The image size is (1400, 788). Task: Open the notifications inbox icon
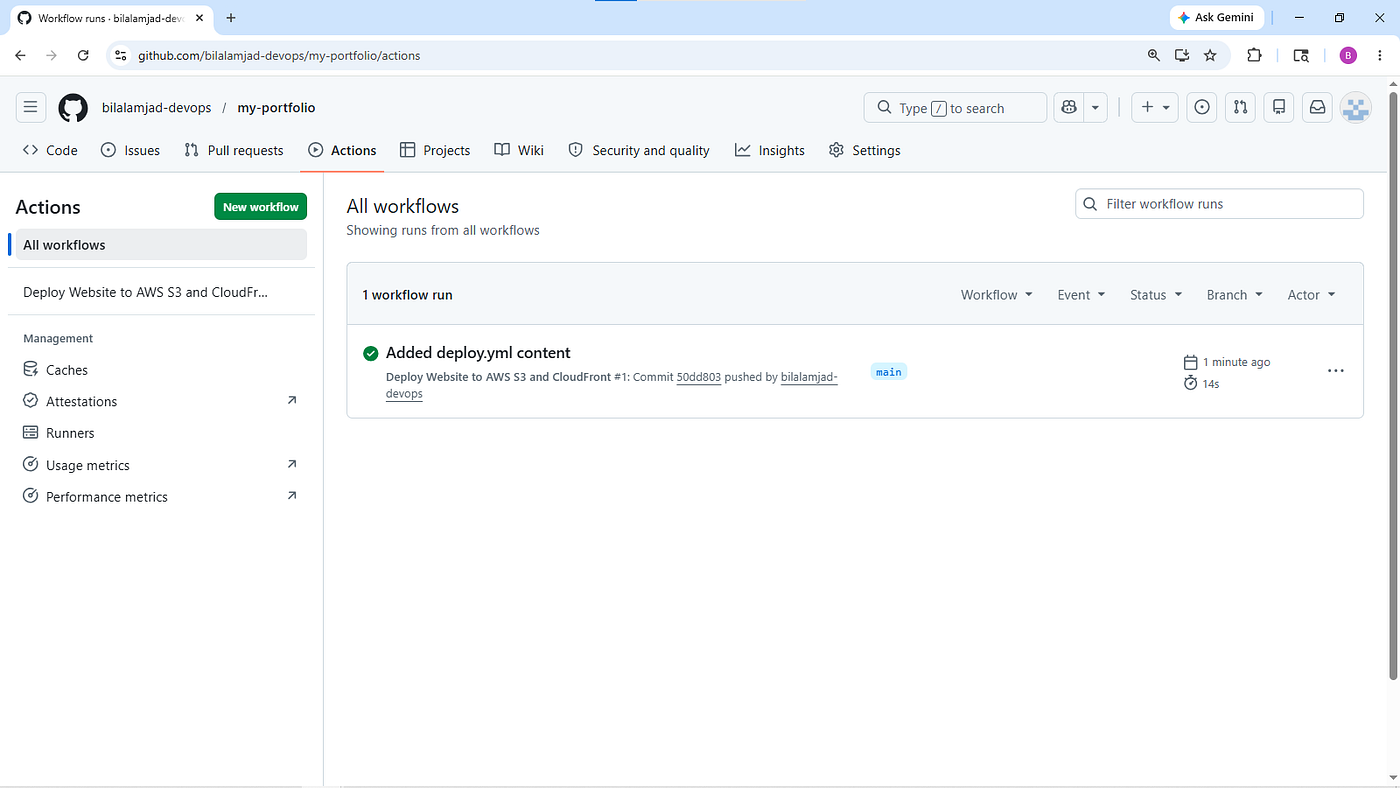pyautogui.click(x=1318, y=108)
